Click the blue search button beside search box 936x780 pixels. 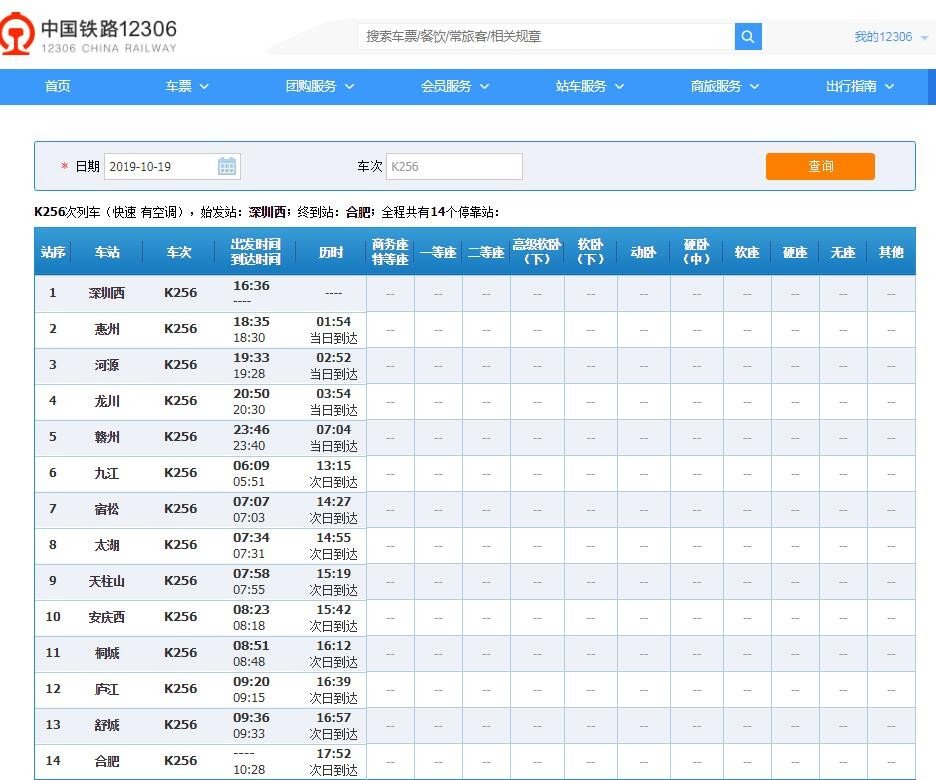click(747, 36)
